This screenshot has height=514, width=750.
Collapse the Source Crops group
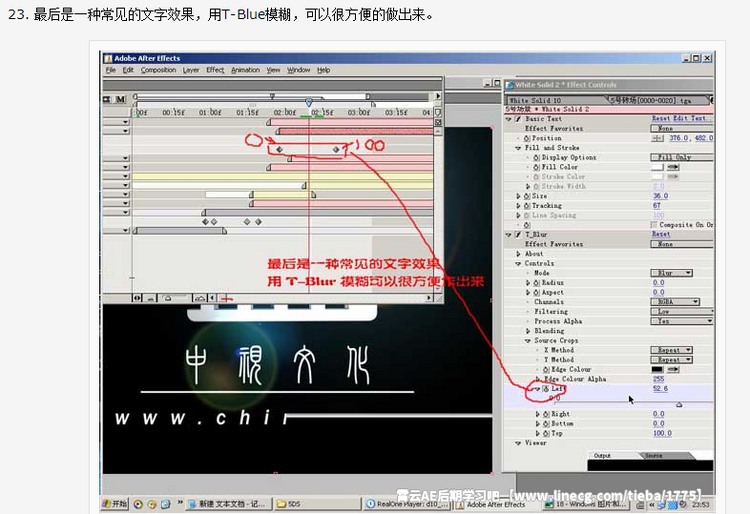(x=528, y=340)
